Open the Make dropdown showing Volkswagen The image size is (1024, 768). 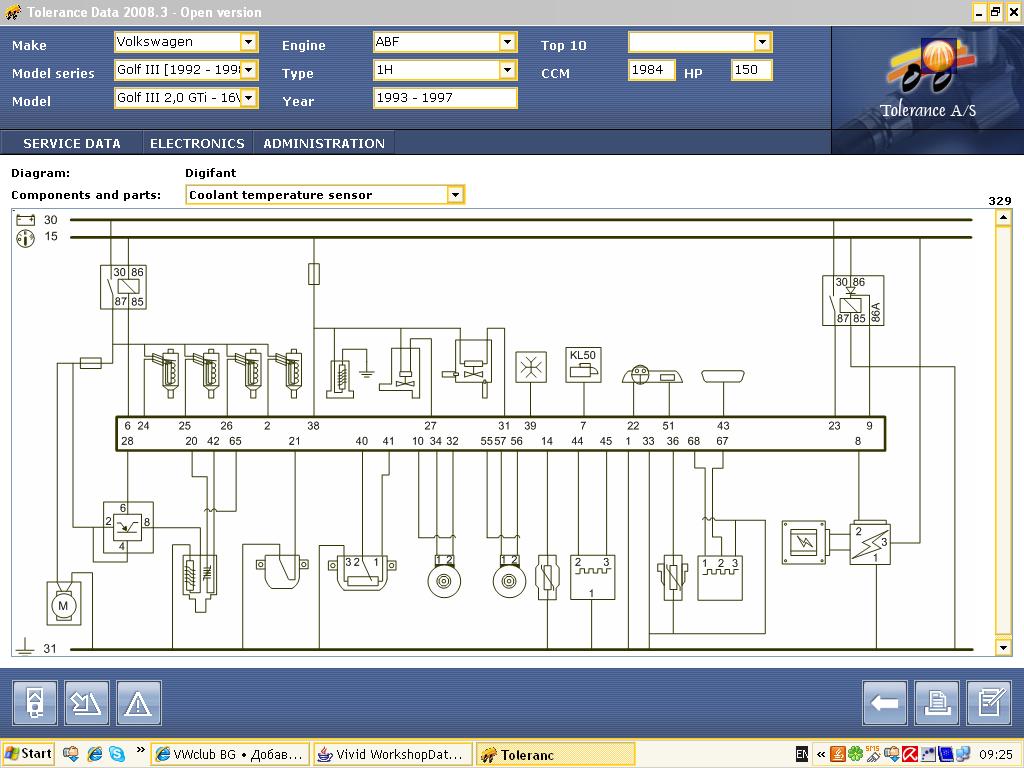(248, 42)
